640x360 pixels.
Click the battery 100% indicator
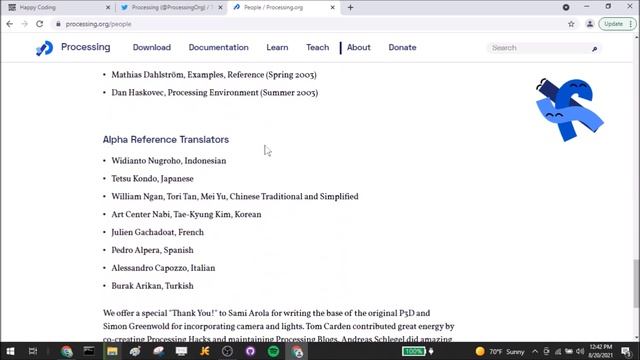pos(414,351)
